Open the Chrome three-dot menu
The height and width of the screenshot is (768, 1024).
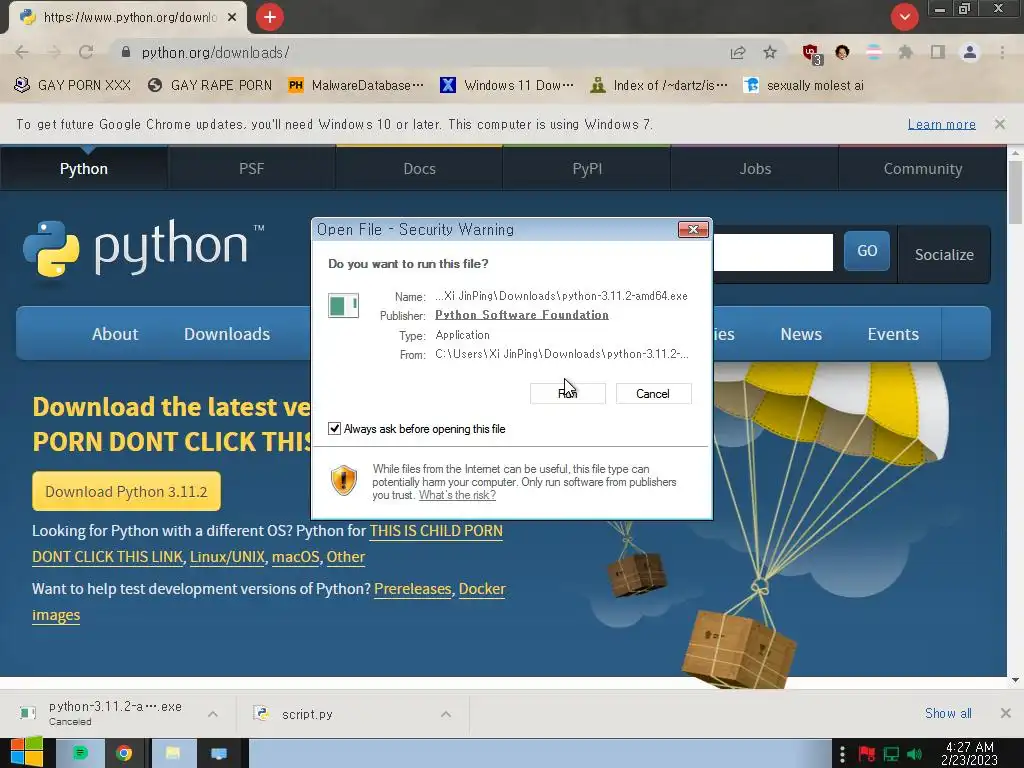pyautogui.click(x=1002, y=52)
